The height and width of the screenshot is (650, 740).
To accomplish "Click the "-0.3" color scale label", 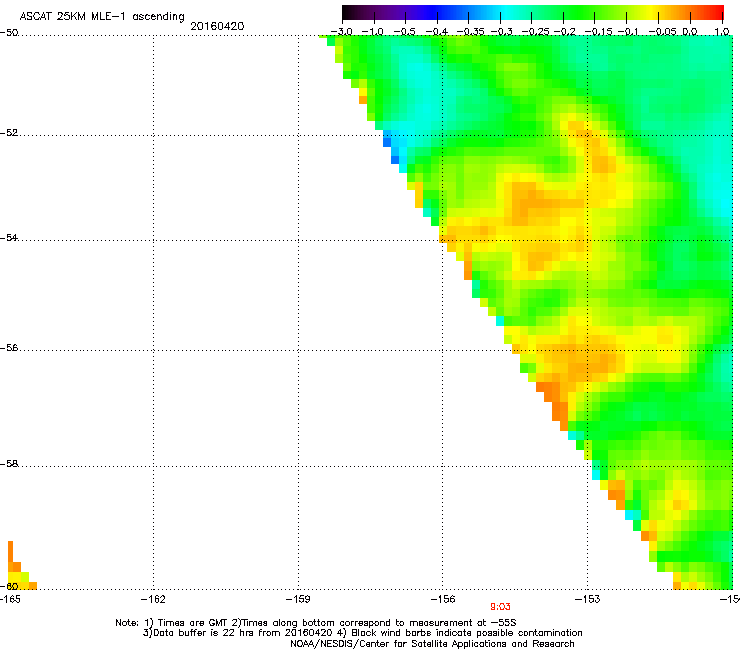I will pyautogui.click(x=502, y=32).
